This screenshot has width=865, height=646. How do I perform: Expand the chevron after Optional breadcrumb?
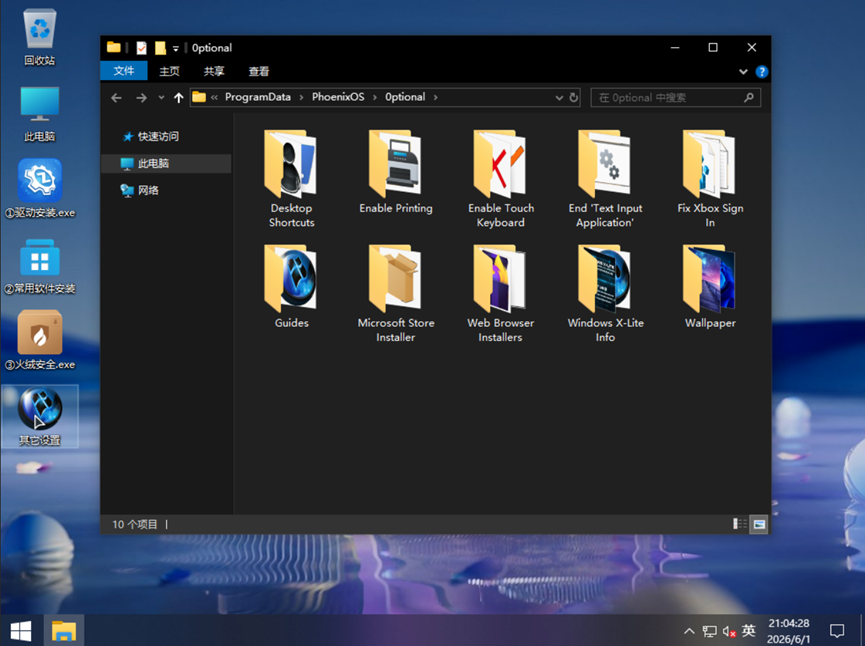click(435, 98)
